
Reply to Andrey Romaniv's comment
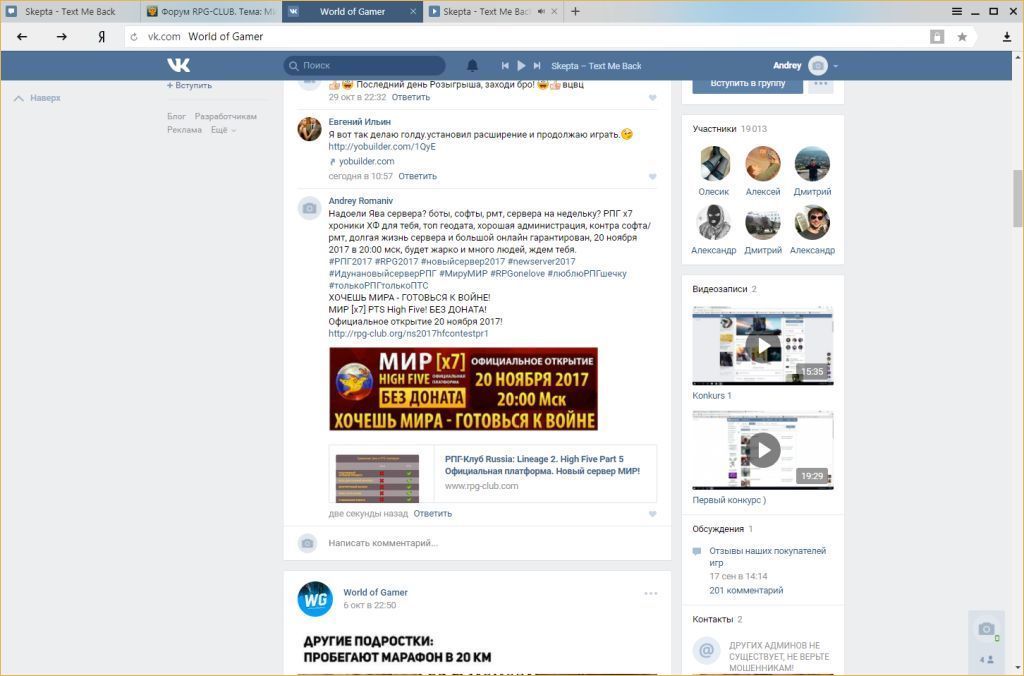[432, 513]
